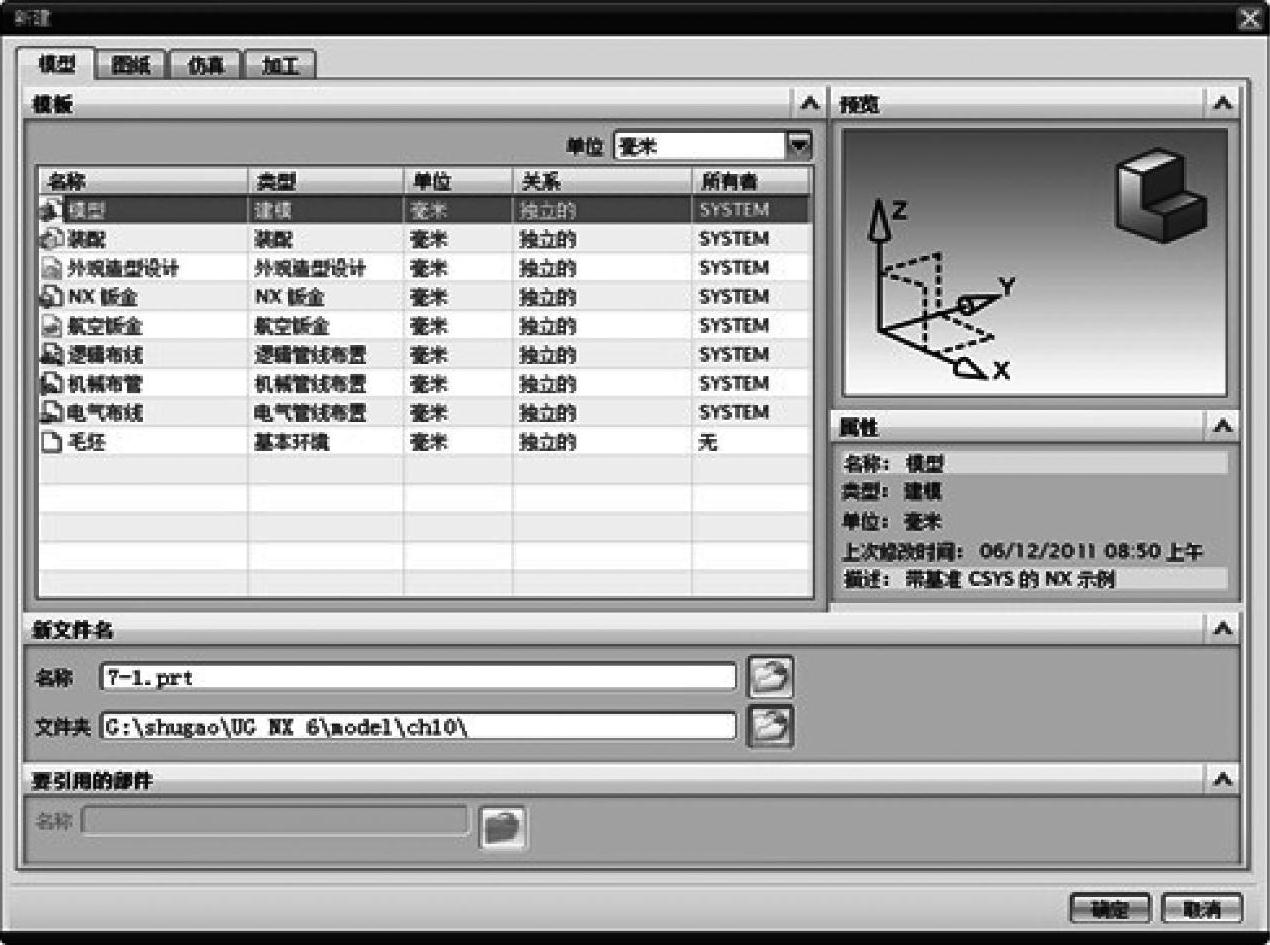Click the 基本环境 type cell
This screenshot has height=945, width=1270.
pos(293,443)
